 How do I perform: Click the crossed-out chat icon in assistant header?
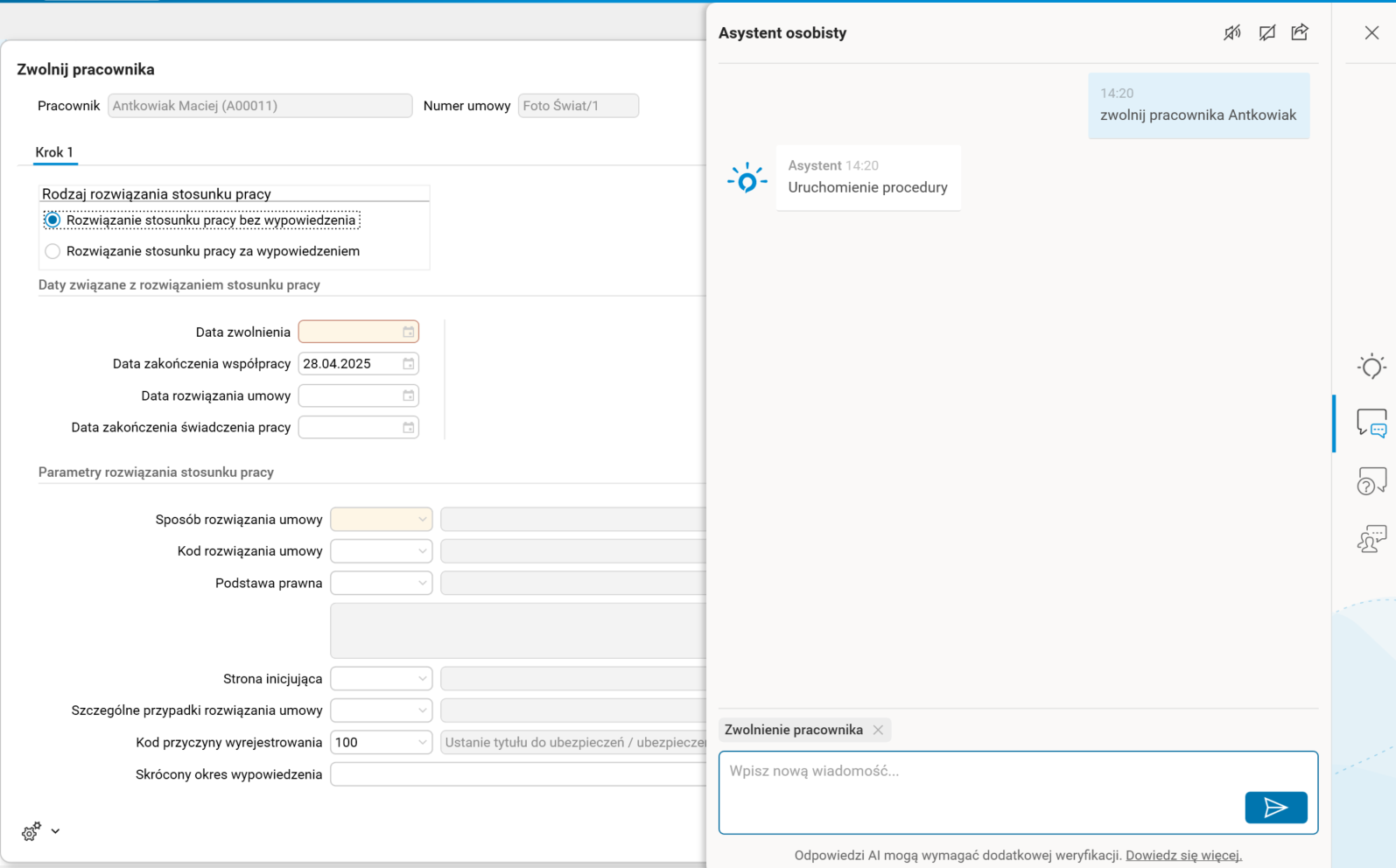pos(1266,33)
